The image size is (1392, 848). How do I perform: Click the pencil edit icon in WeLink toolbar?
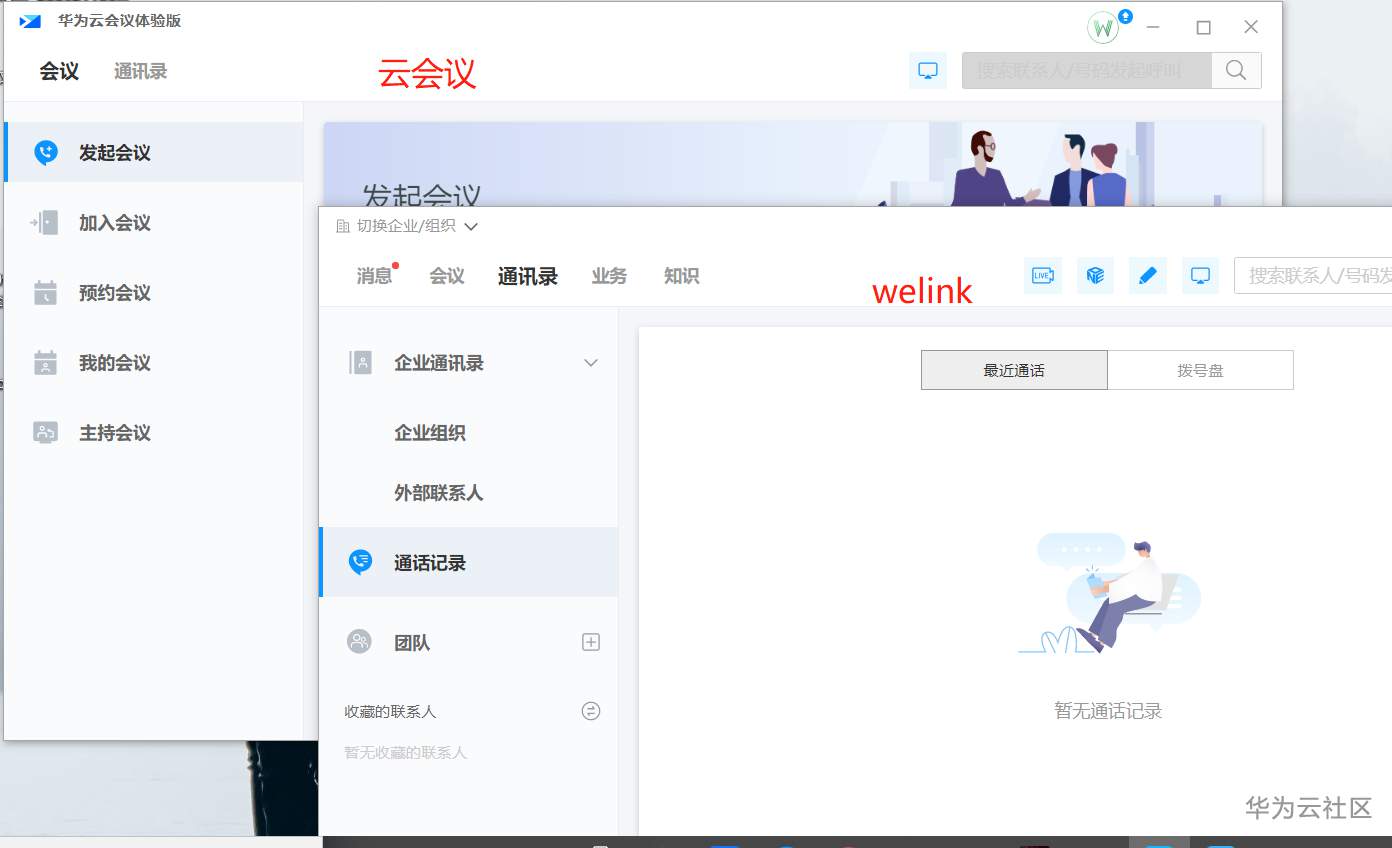coord(1148,275)
